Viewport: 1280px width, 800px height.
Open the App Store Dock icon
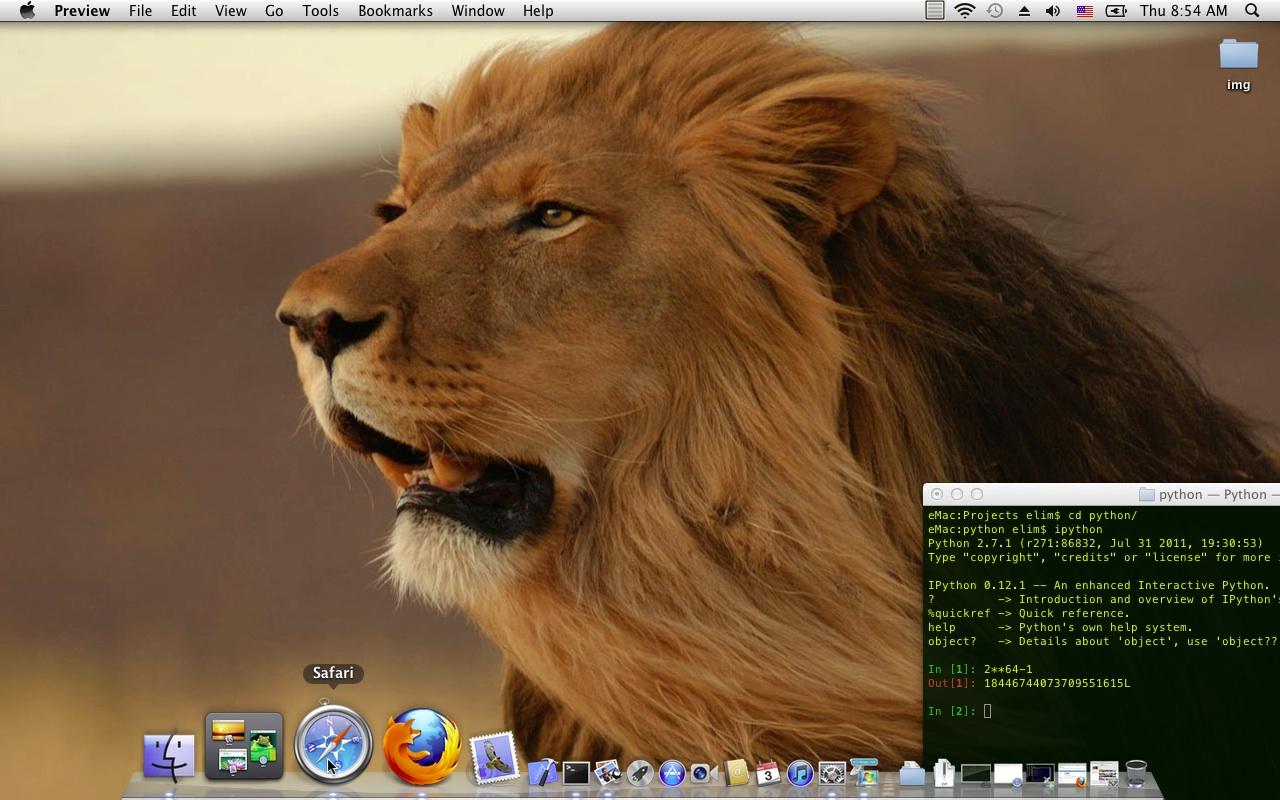point(672,773)
